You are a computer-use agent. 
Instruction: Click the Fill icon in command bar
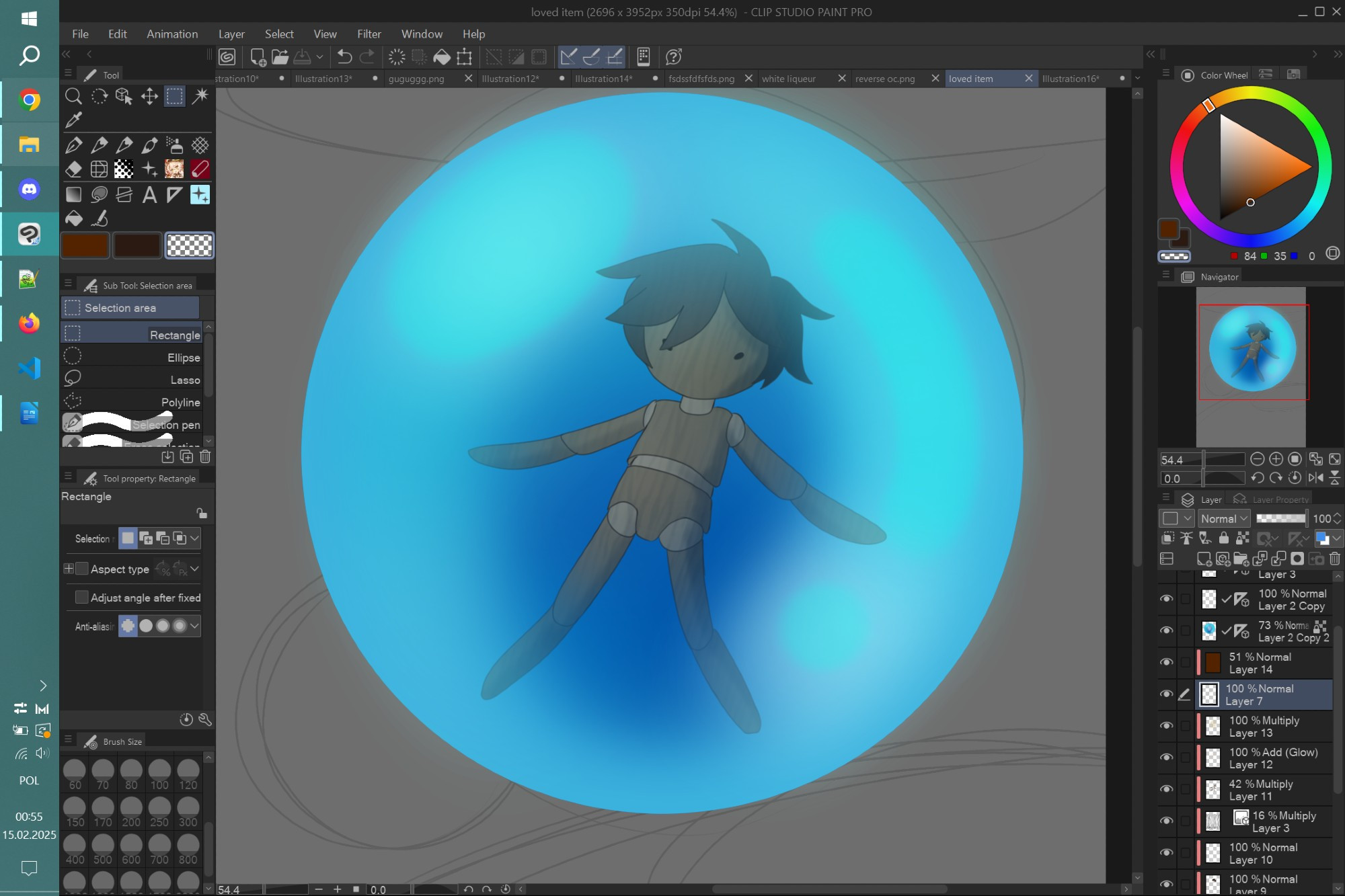[442, 57]
